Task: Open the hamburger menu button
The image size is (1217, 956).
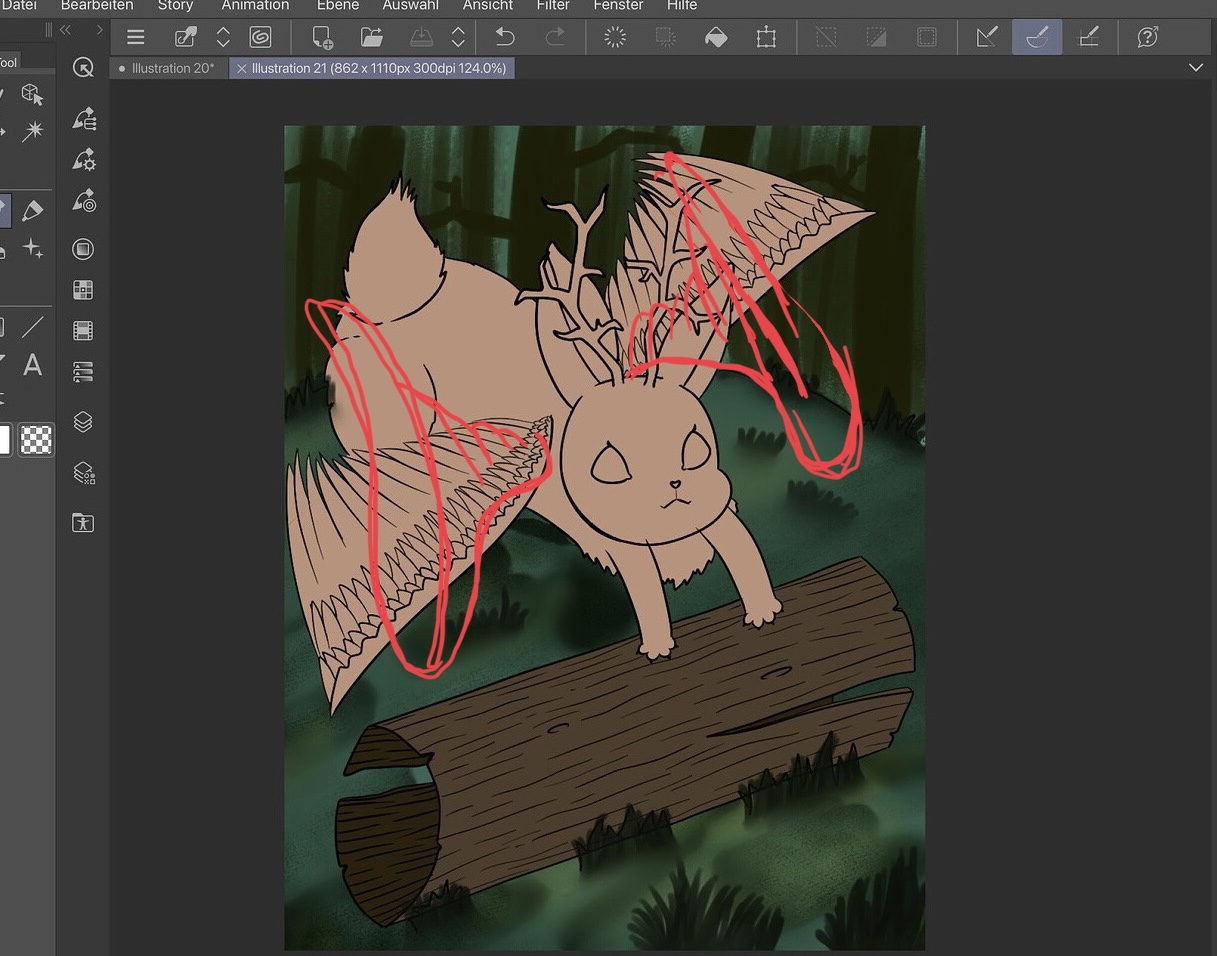Action: [x=136, y=38]
